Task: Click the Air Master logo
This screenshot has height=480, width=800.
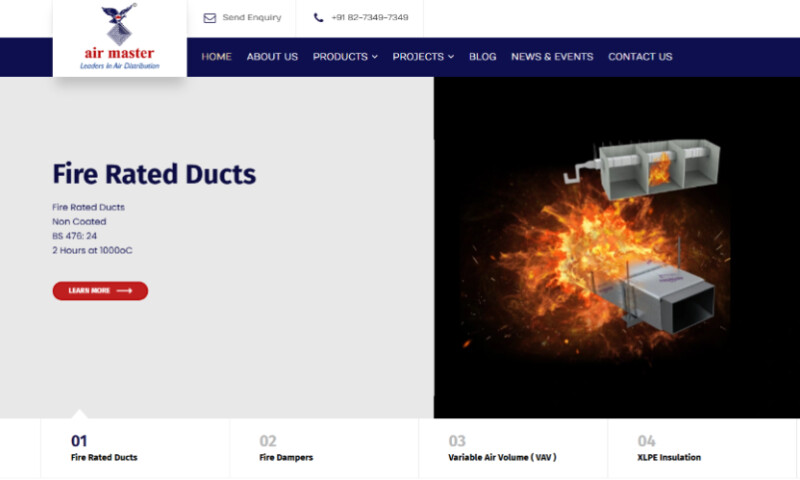Action: coord(119,38)
